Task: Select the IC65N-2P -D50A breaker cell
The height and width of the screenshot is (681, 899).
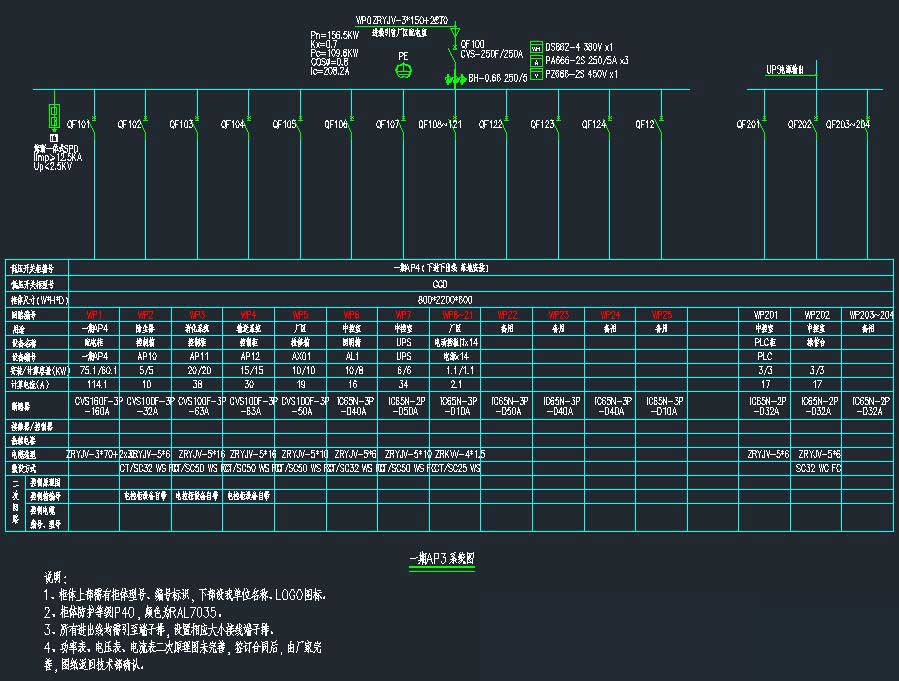Action: point(406,406)
